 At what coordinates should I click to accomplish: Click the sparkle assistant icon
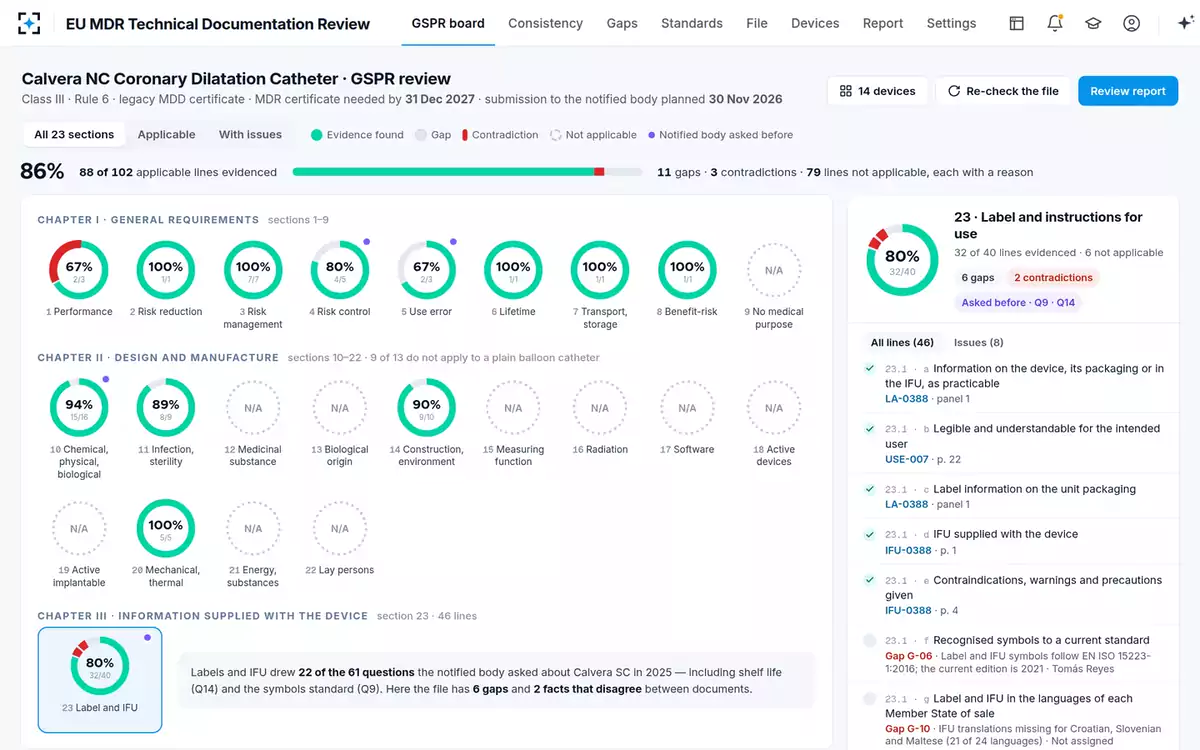click(x=1185, y=23)
